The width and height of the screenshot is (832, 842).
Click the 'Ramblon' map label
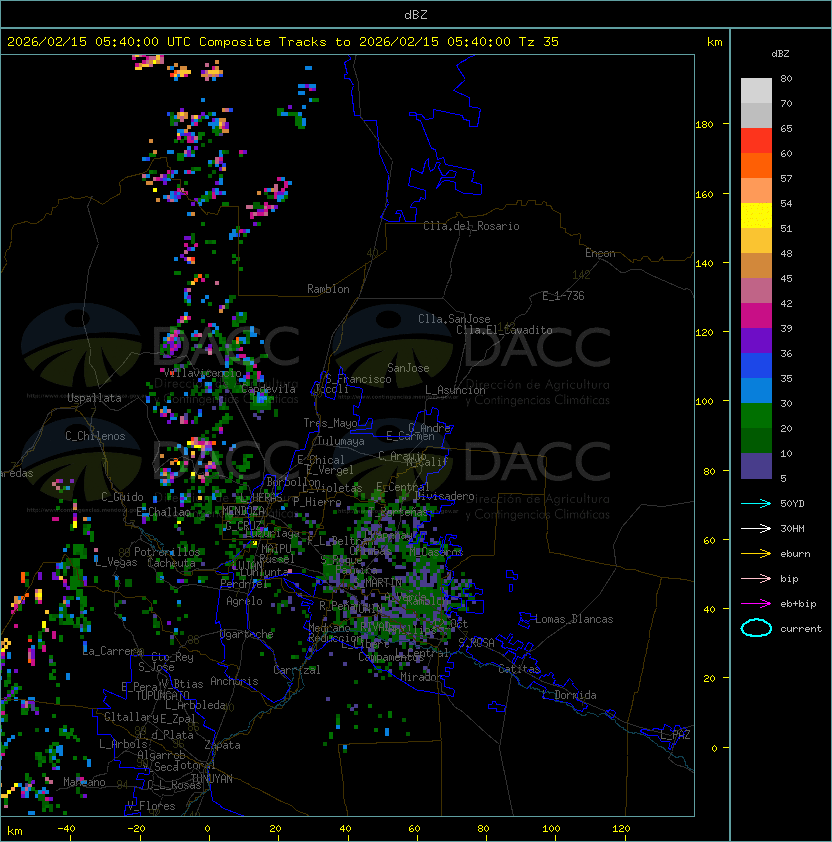[x=328, y=289]
